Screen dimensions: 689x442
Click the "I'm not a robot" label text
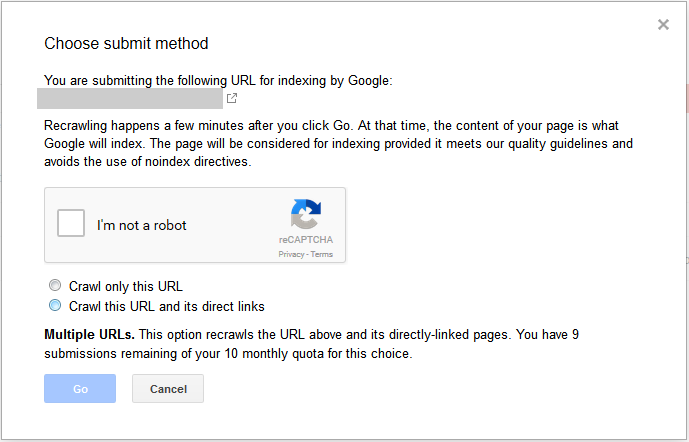[141, 225]
